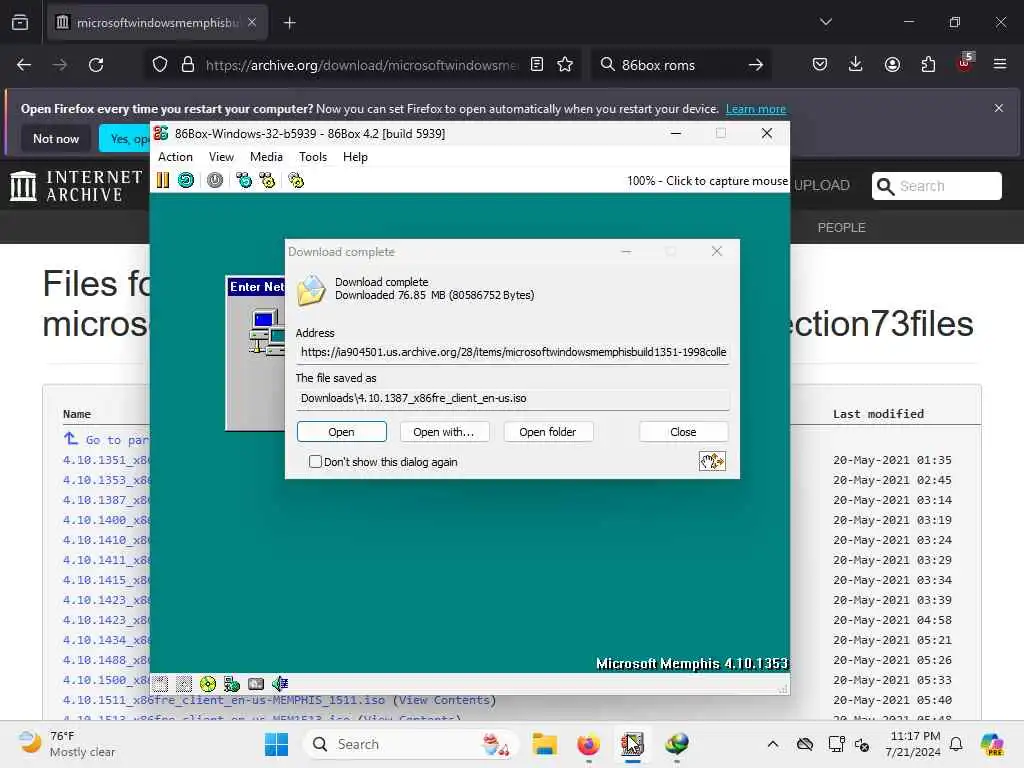Open Internet Download Manager taskbar icon
1024x768 pixels.
677,744
